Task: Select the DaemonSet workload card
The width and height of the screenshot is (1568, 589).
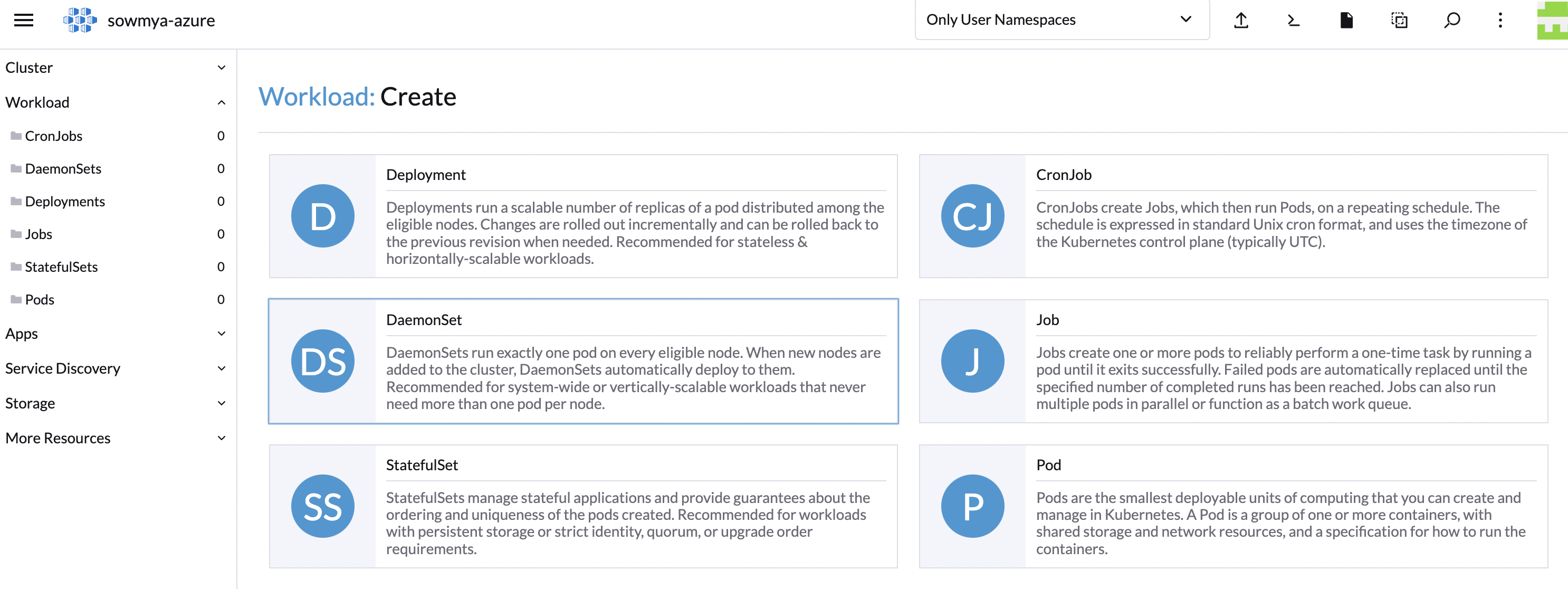Action: point(585,360)
